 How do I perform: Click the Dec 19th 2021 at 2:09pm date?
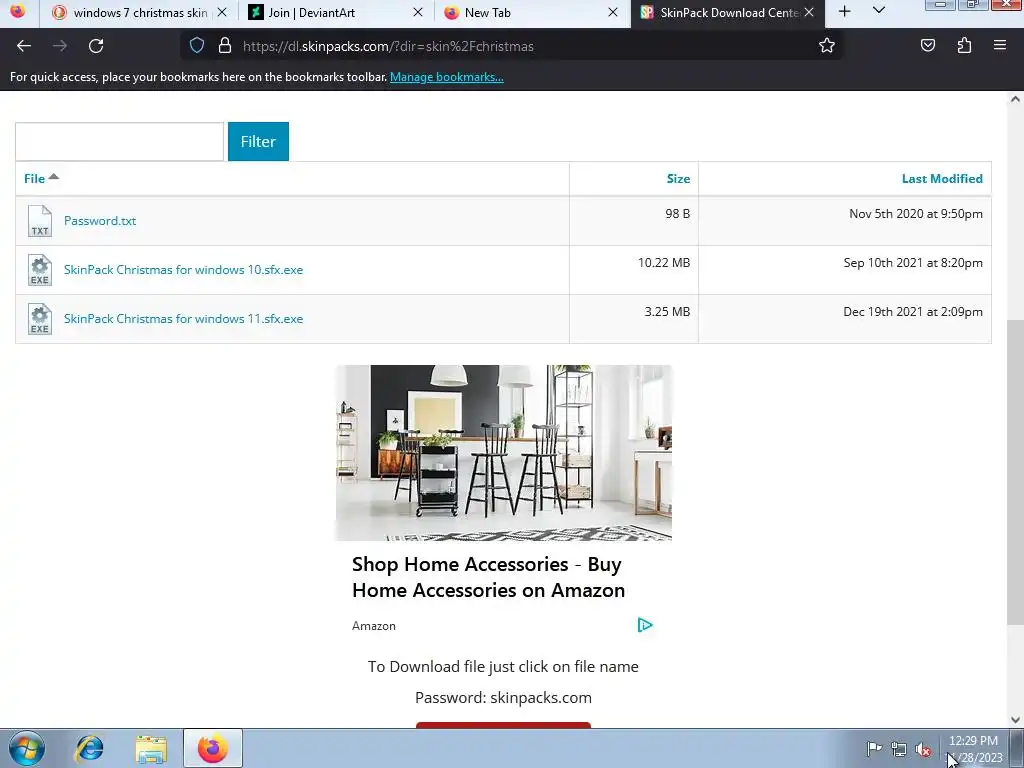point(913,312)
